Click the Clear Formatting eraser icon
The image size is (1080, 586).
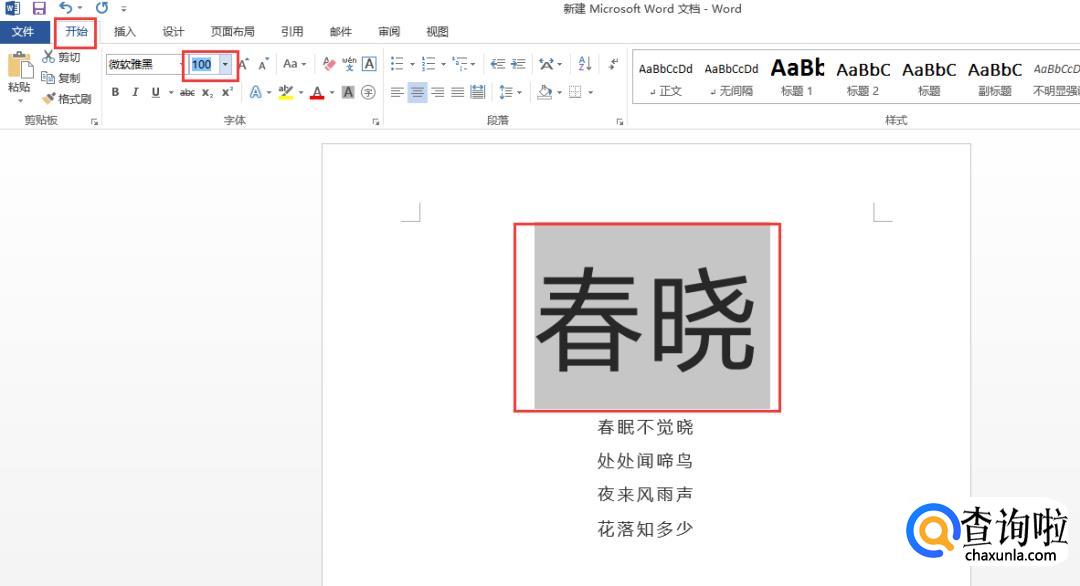click(329, 64)
